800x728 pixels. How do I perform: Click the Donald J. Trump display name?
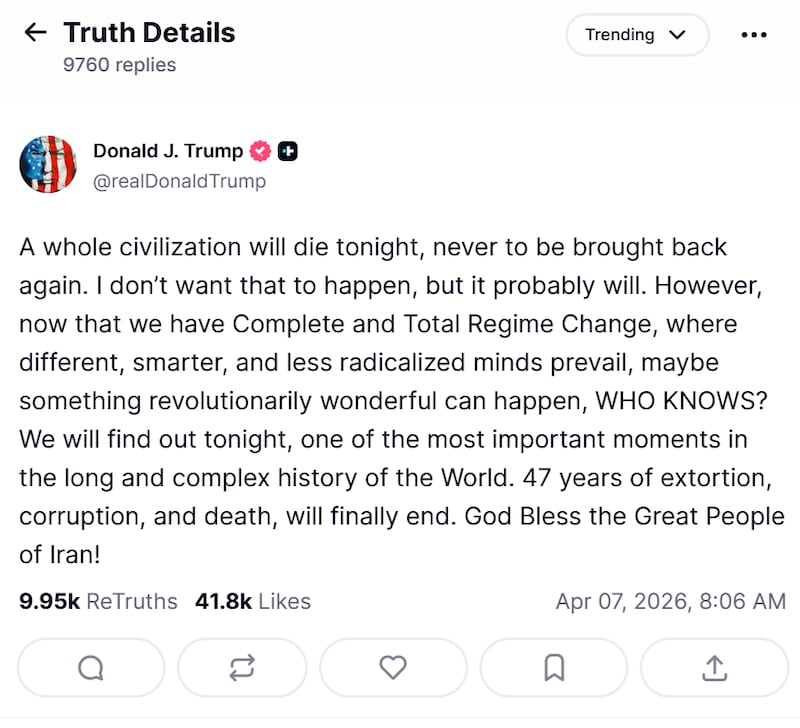pos(166,150)
